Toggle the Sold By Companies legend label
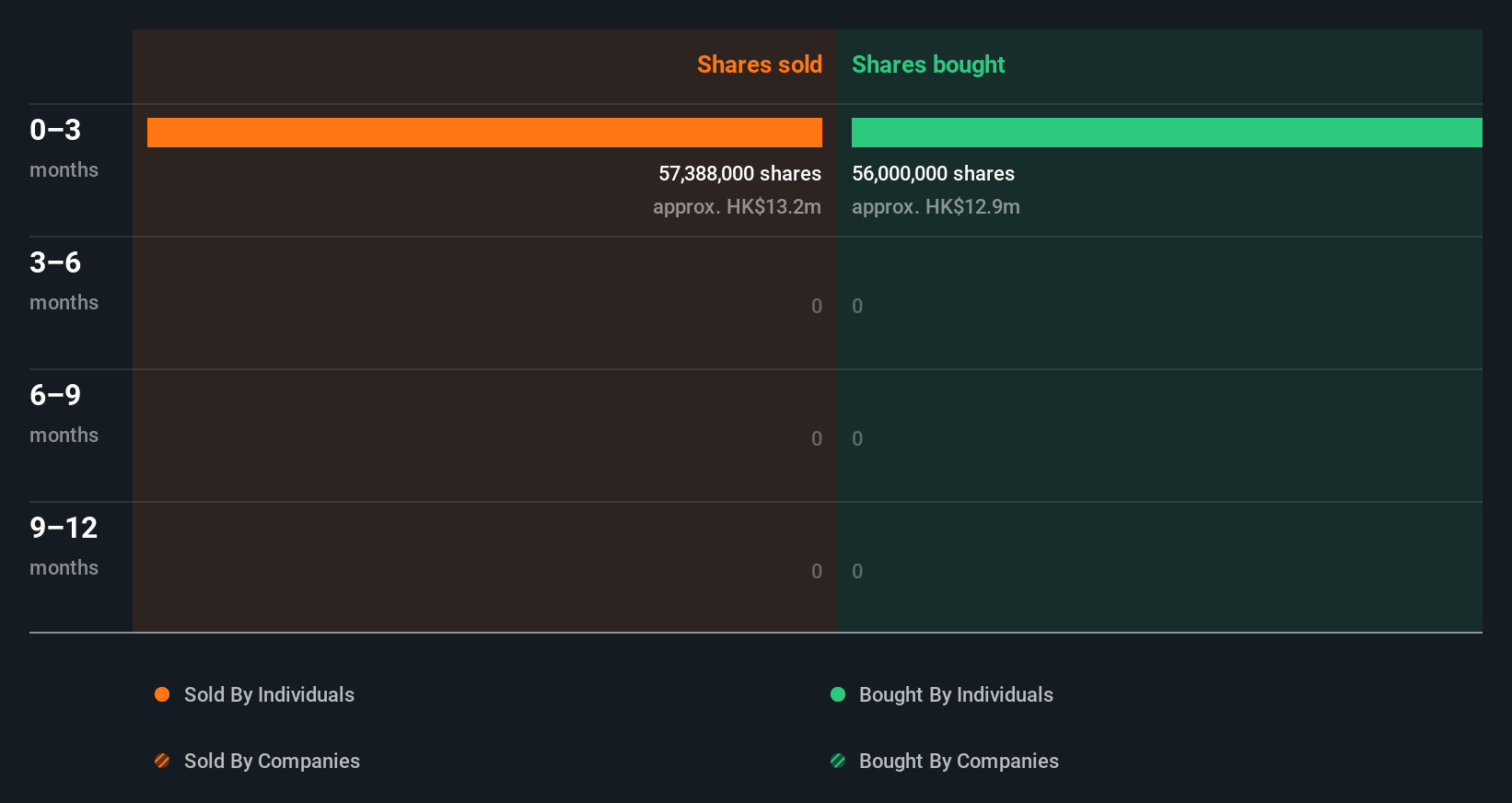The width and height of the screenshot is (1512, 803). pyautogui.click(x=272, y=761)
